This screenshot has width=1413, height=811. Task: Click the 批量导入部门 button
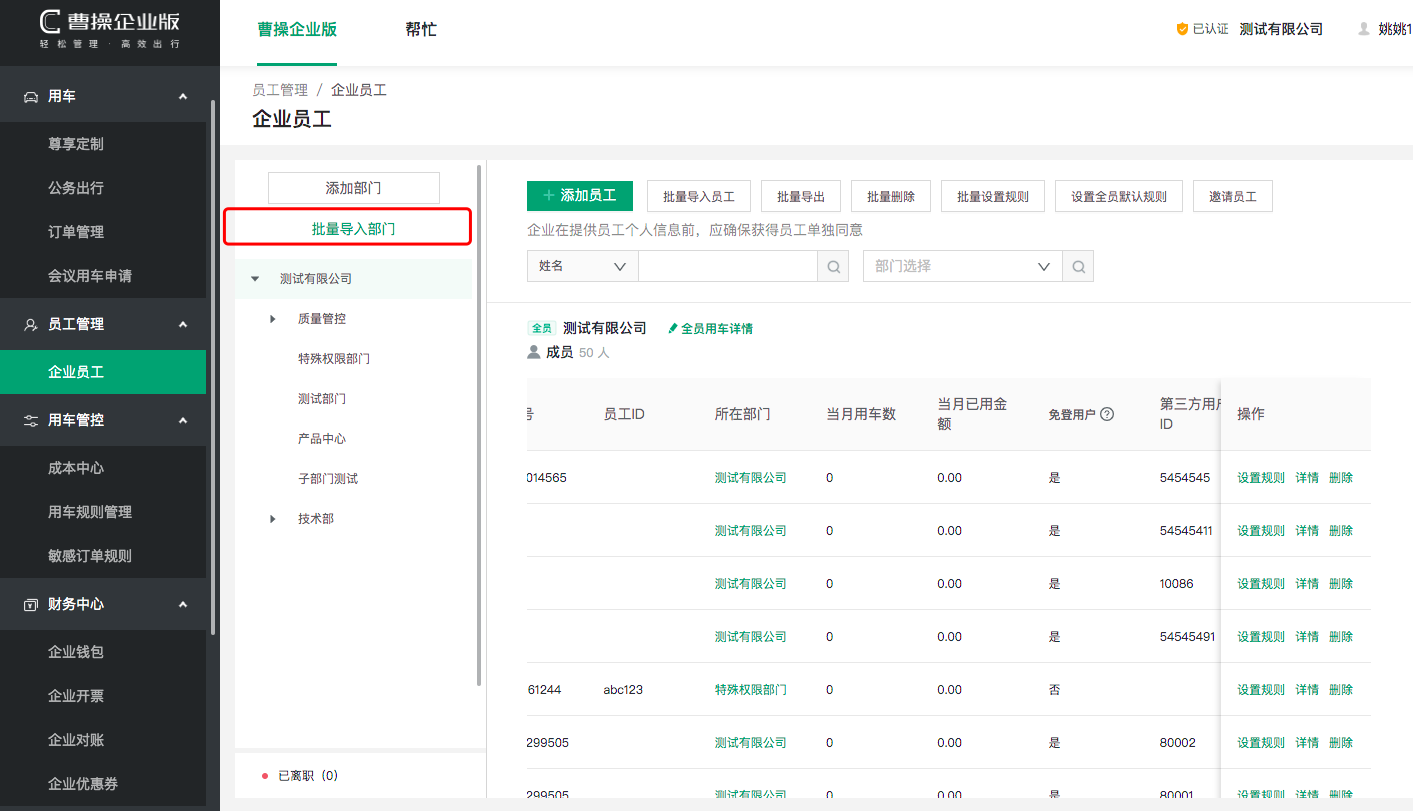(x=353, y=229)
